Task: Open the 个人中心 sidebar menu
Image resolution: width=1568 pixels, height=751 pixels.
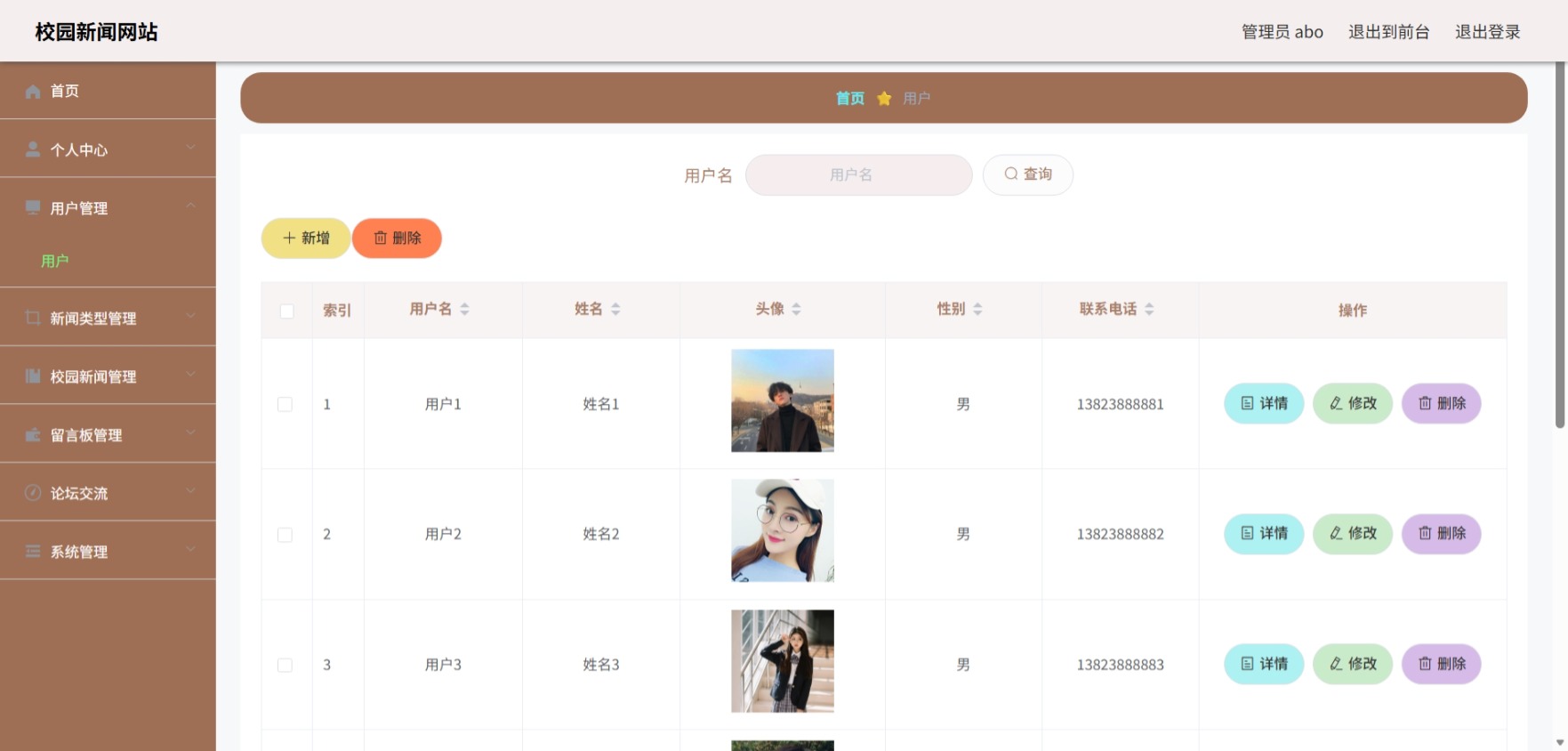Action: pyautogui.click(x=108, y=149)
